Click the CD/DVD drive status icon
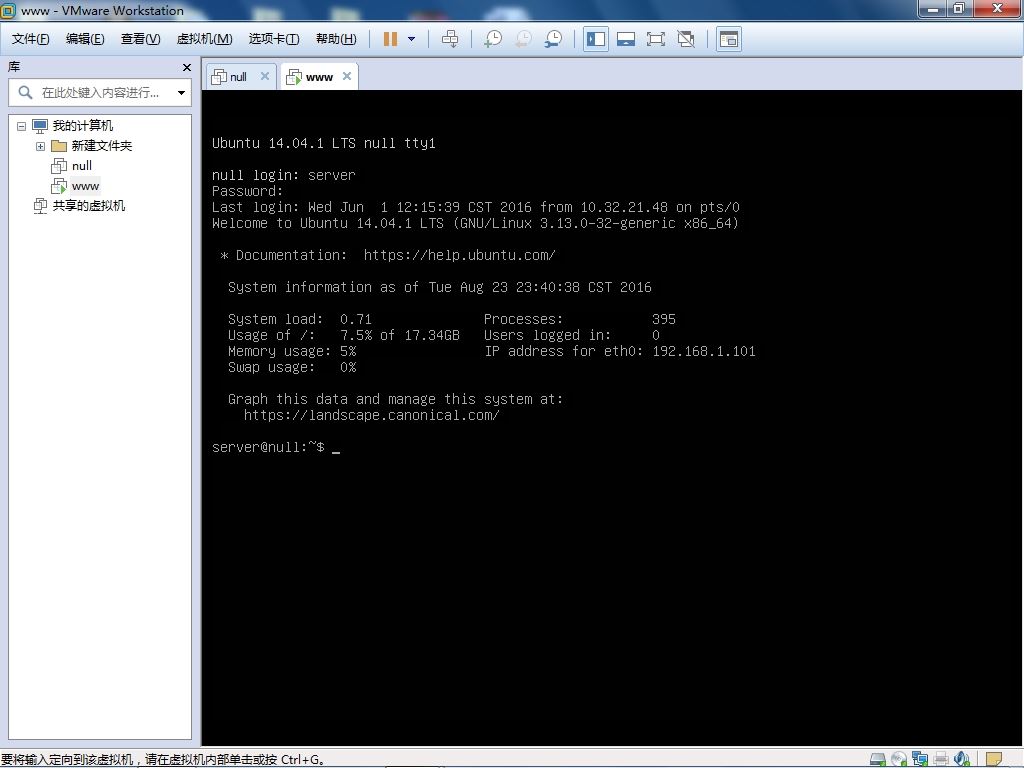The height and width of the screenshot is (768, 1024). coord(899,759)
